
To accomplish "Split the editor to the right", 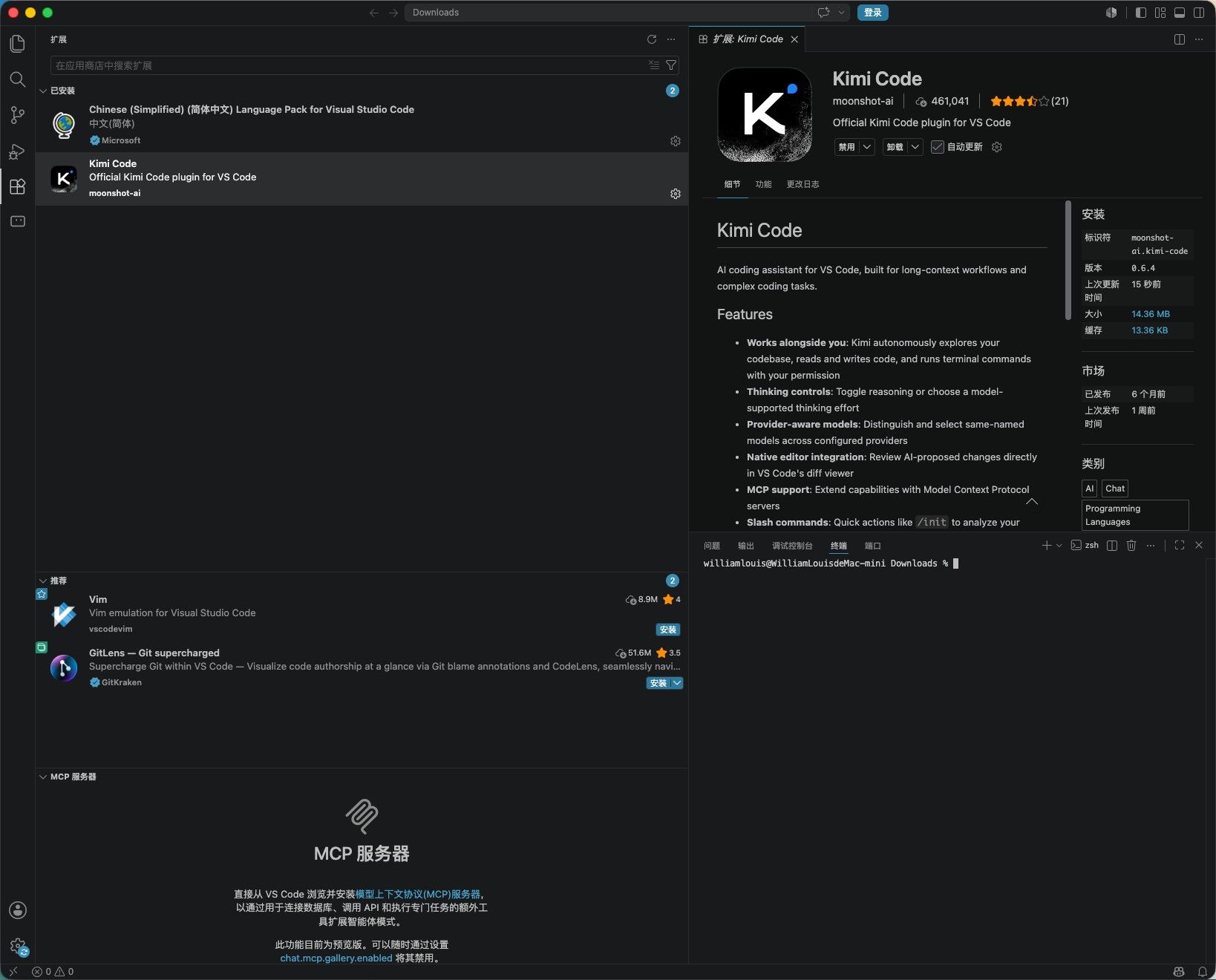I will 1180,39.
